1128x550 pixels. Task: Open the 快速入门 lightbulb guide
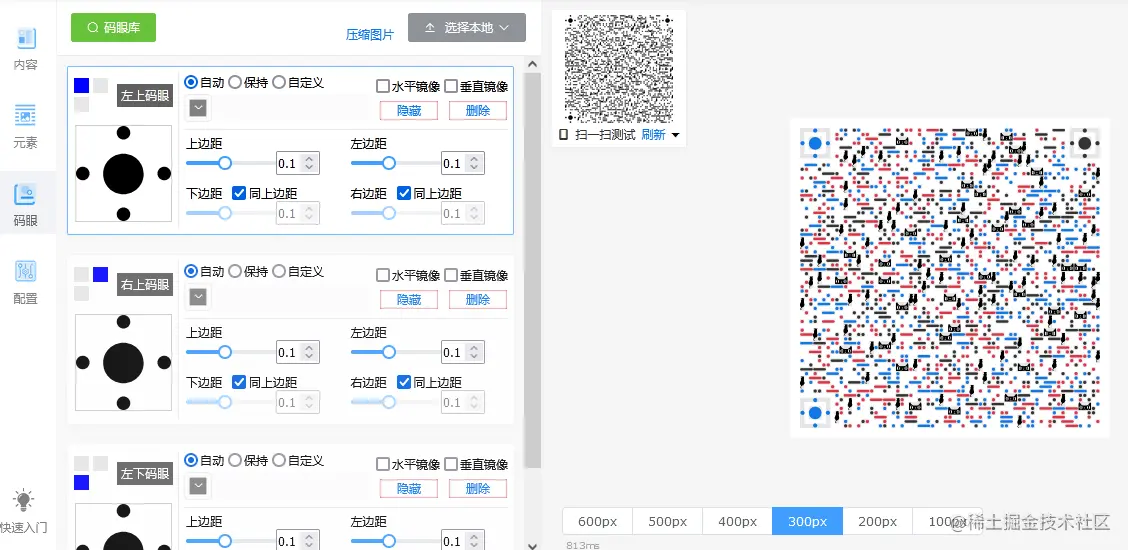point(24,511)
